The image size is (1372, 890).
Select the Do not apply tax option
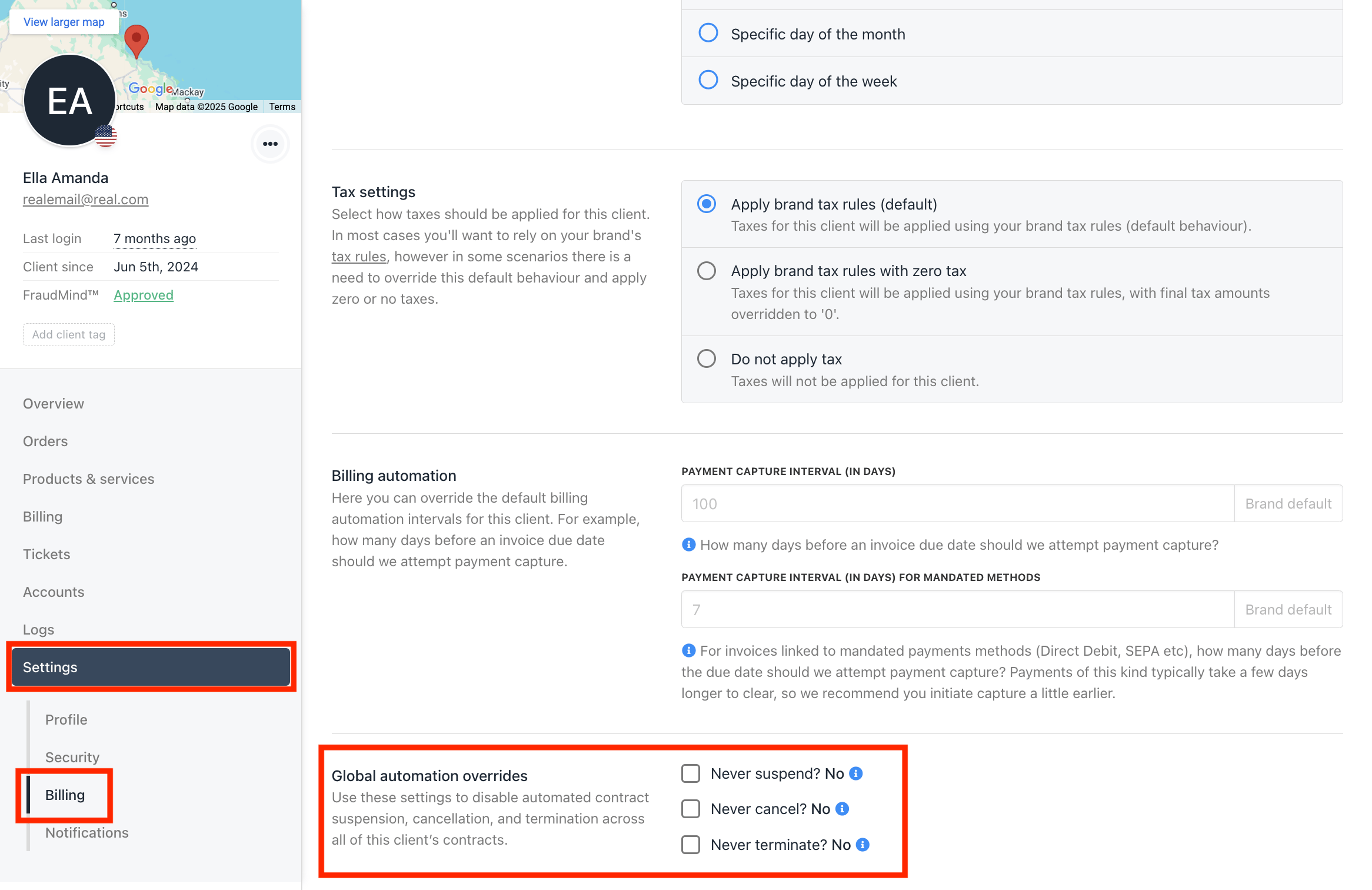(707, 358)
